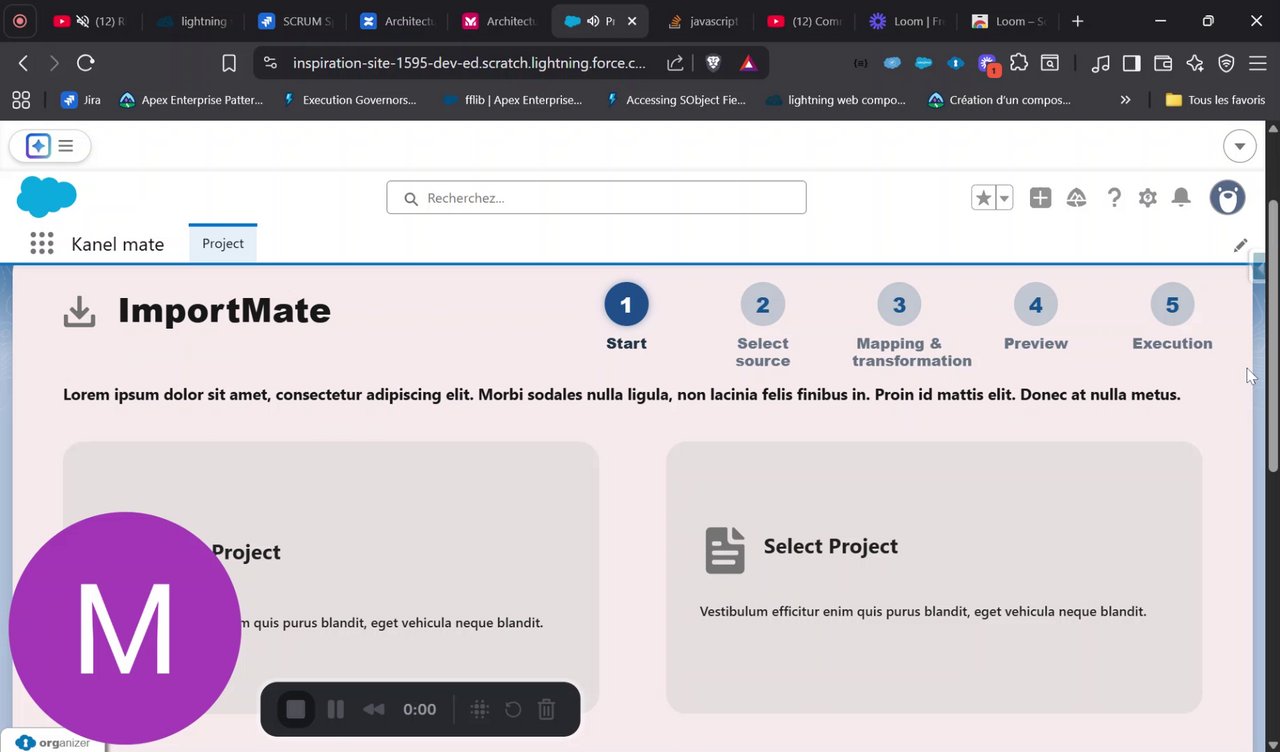
Task: Expand the round dropdown arrow at top right
Action: [x=1240, y=146]
